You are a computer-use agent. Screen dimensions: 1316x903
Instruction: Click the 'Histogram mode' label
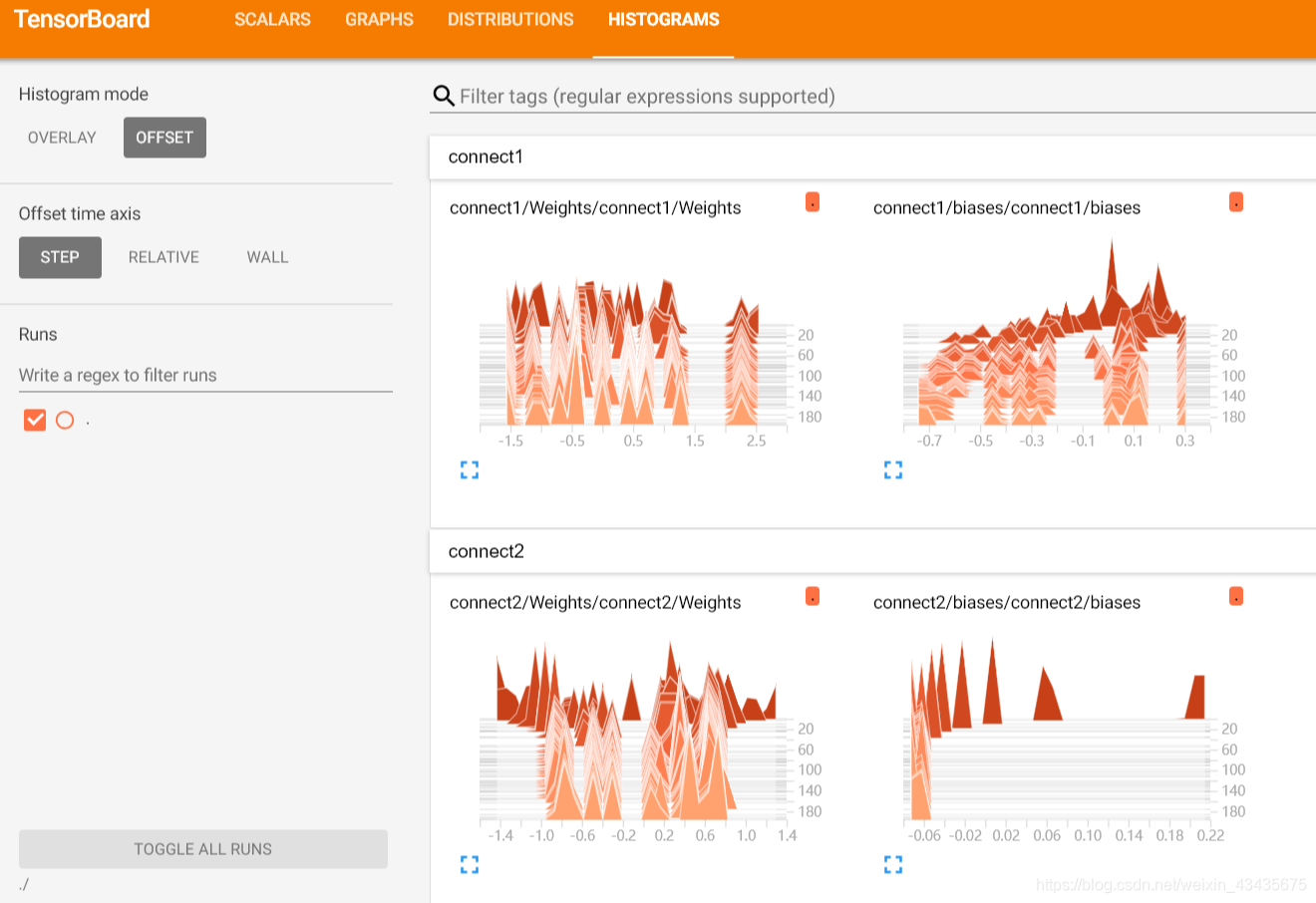(x=84, y=95)
